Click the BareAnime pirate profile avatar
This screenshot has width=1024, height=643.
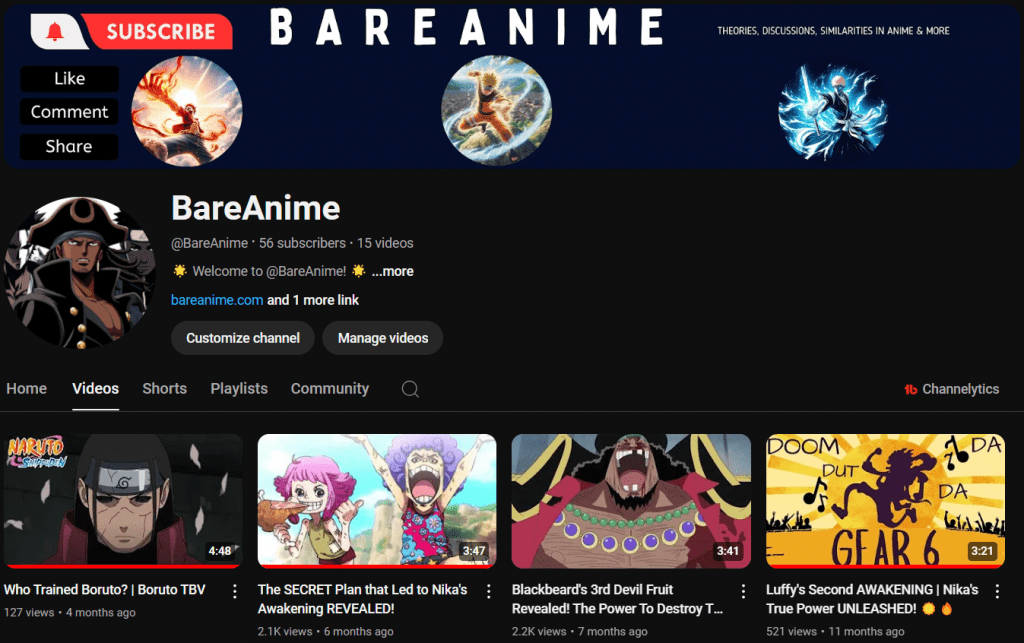tap(80, 272)
